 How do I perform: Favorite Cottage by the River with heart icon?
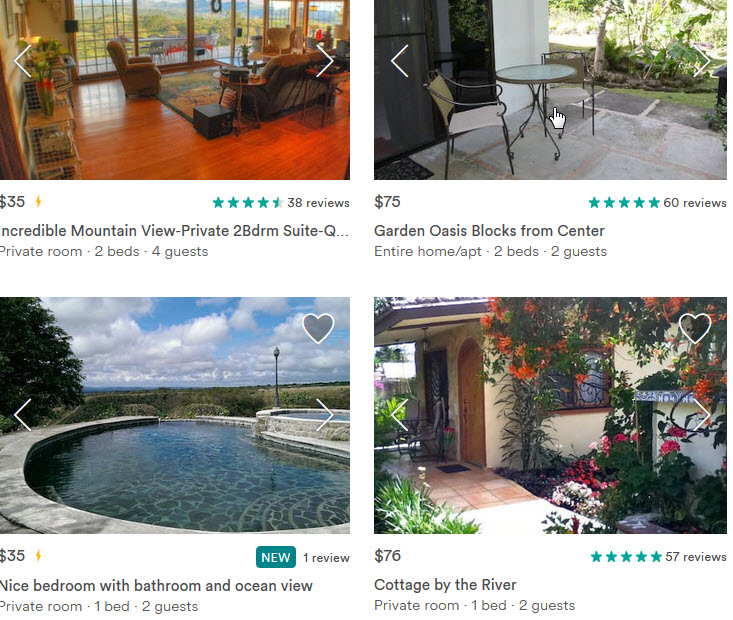click(695, 328)
